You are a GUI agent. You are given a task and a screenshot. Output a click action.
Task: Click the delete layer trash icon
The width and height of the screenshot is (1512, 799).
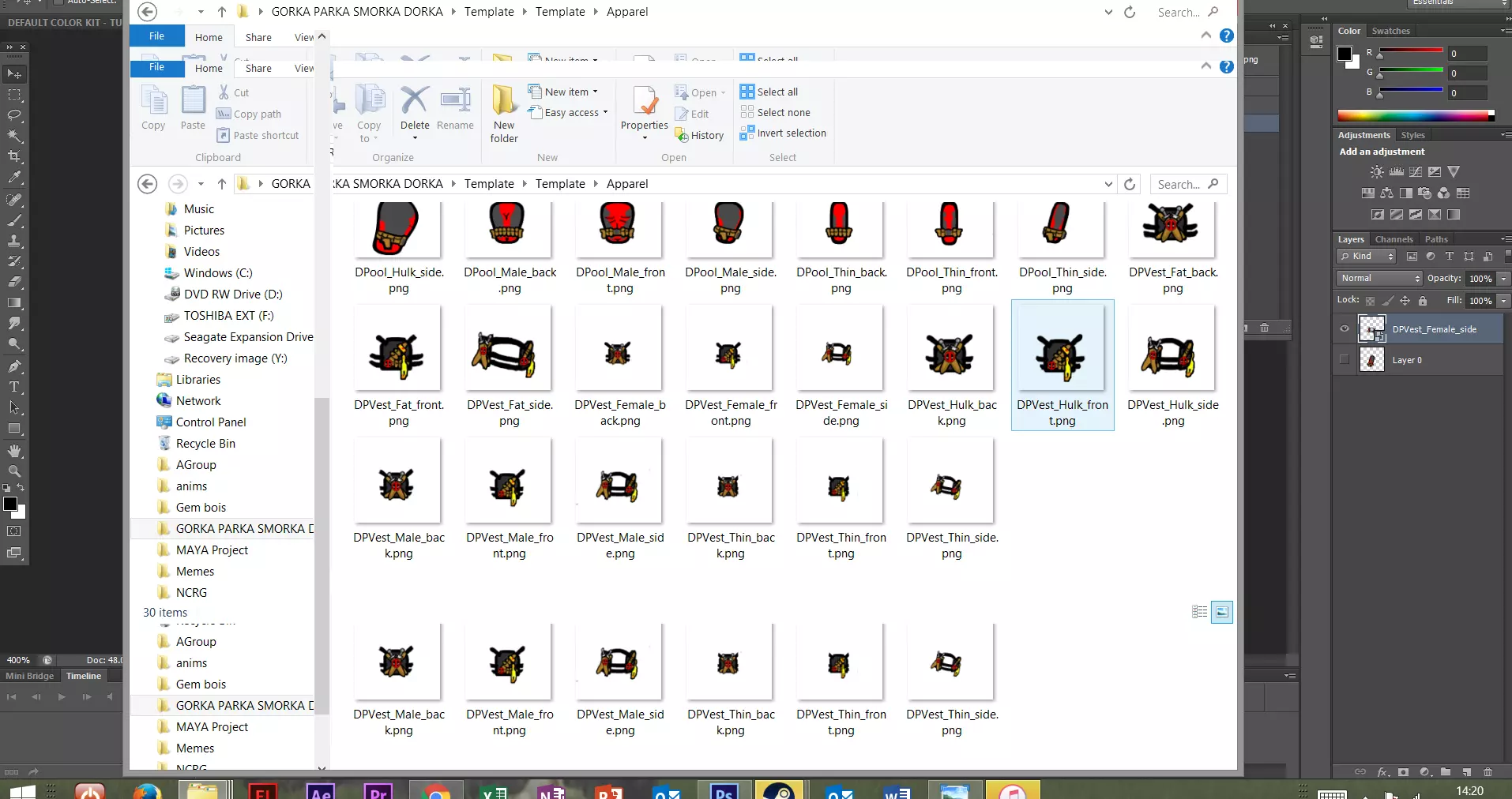[1488, 771]
